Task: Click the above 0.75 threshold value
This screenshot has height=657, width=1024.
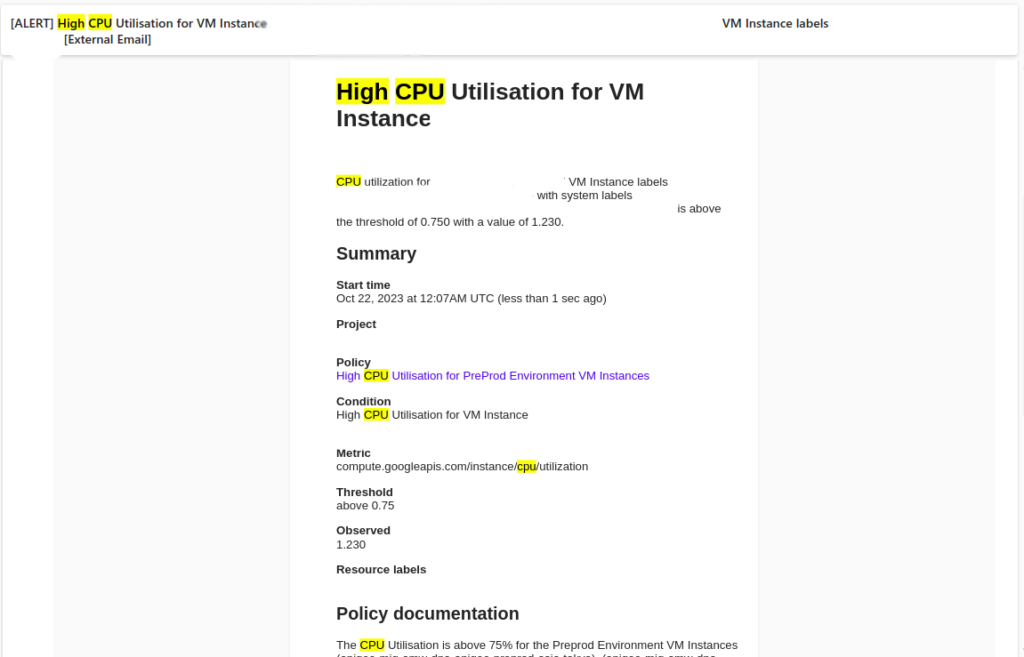Action: (x=365, y=506)
